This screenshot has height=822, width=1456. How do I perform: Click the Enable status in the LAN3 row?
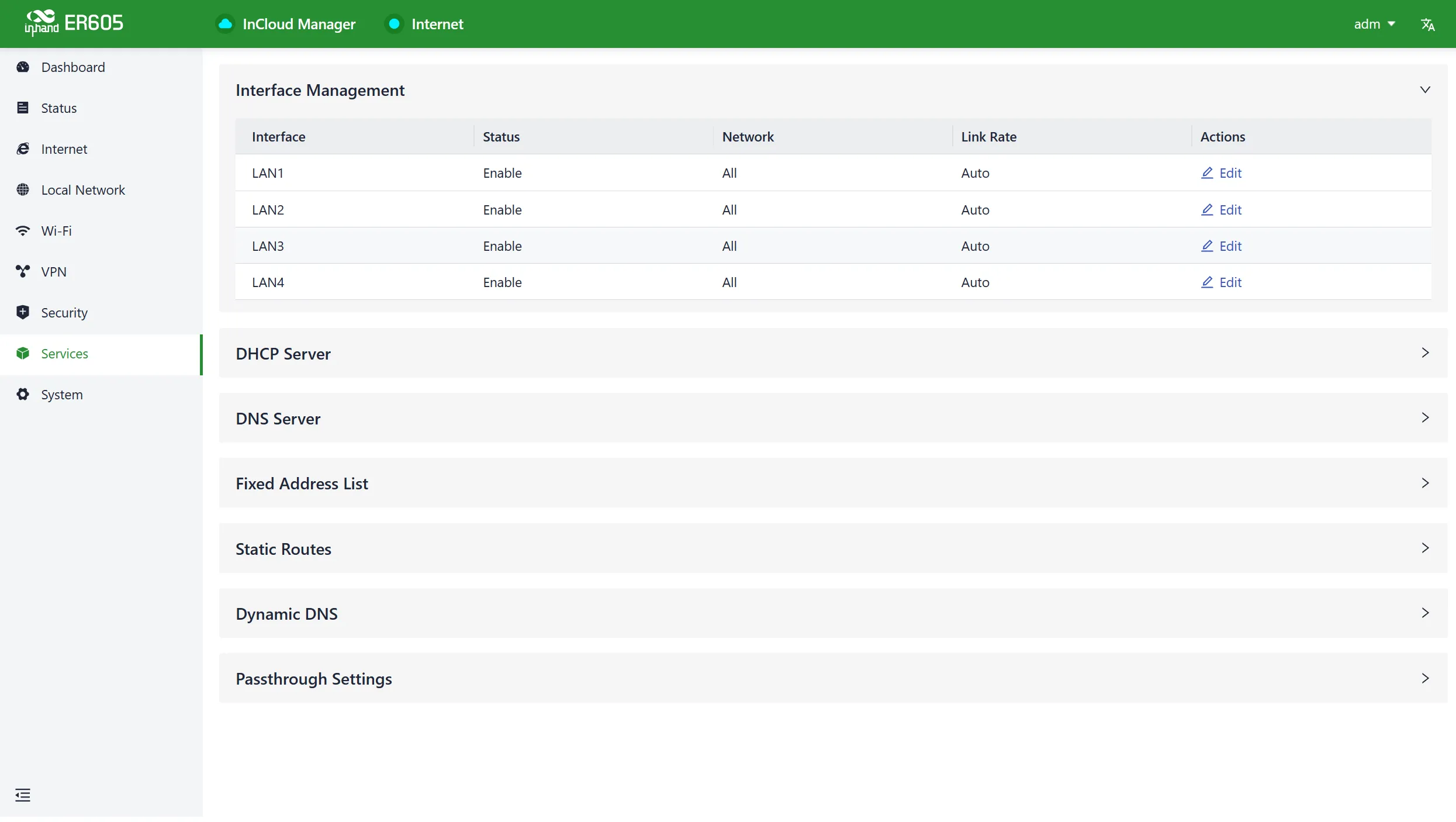pyautogui.click(x=502, y=246)
